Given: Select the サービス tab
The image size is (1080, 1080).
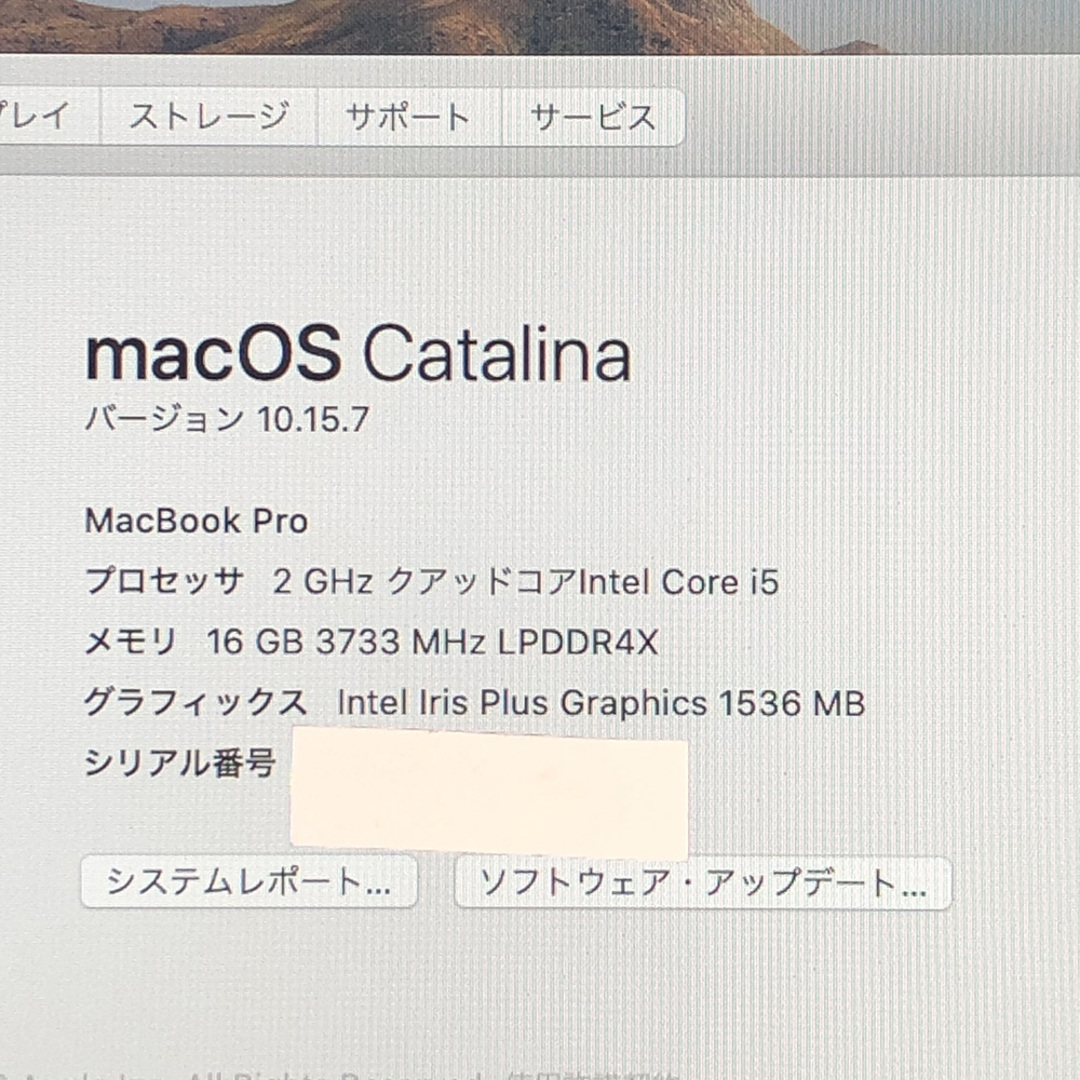Looking at the screenshot, I should (593, 116).
